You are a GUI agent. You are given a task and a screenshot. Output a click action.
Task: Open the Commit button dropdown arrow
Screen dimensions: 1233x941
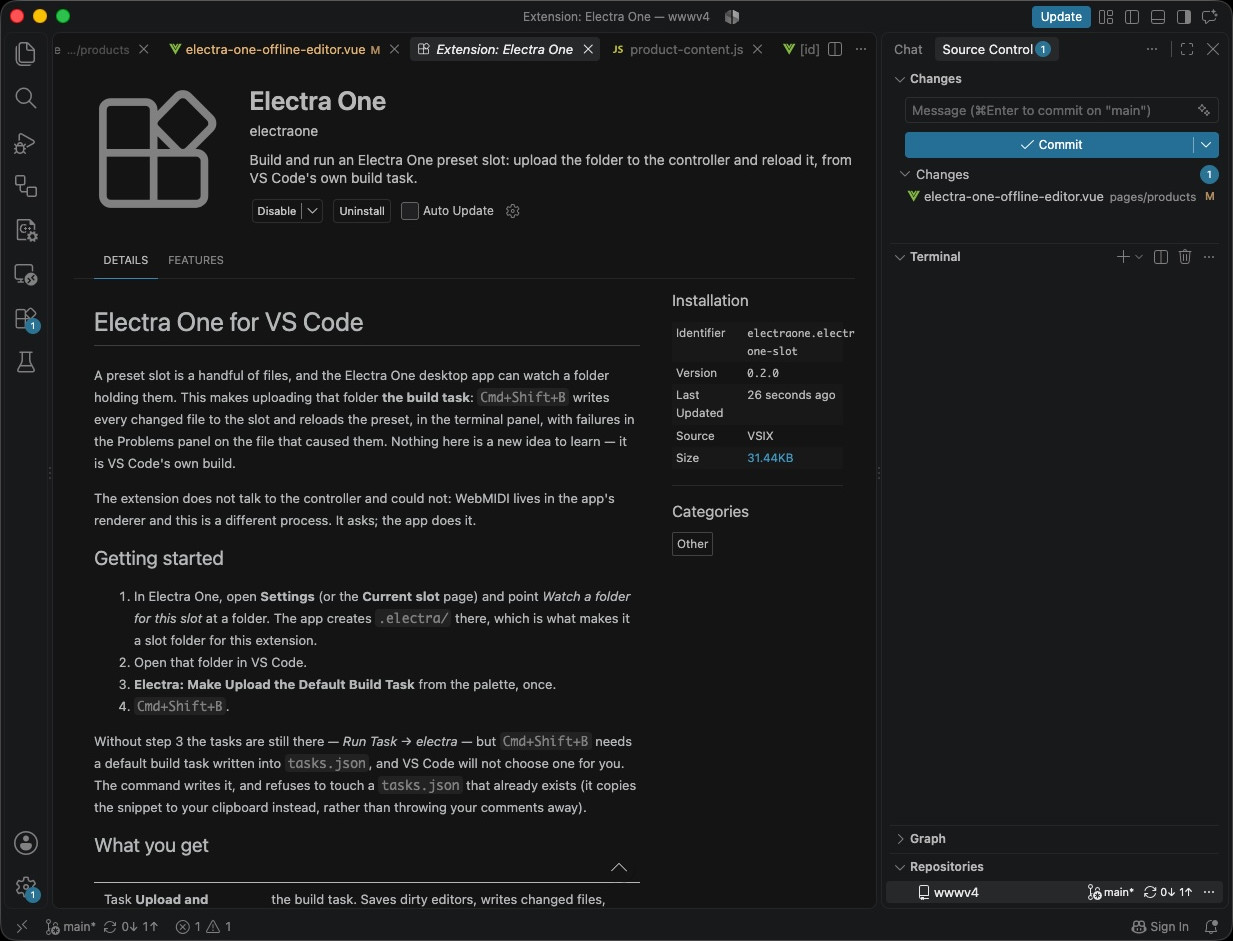1207,145
